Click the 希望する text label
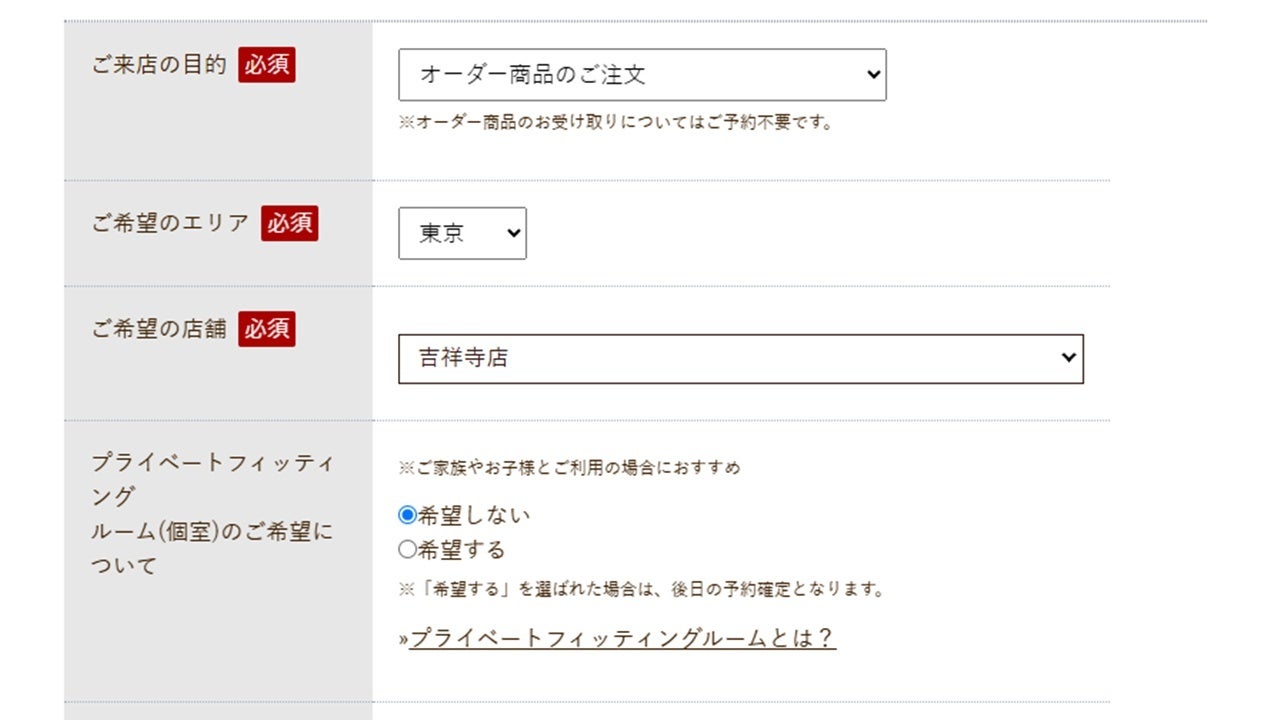 click(461, 549)
